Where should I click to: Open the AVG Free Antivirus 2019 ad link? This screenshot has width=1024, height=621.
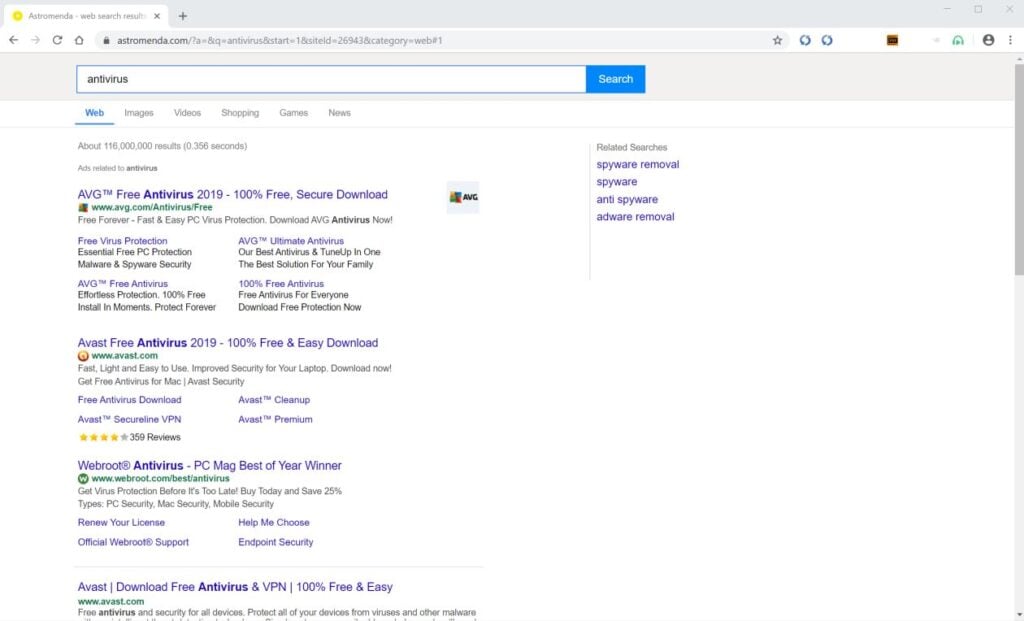click(x=232, y=195)
